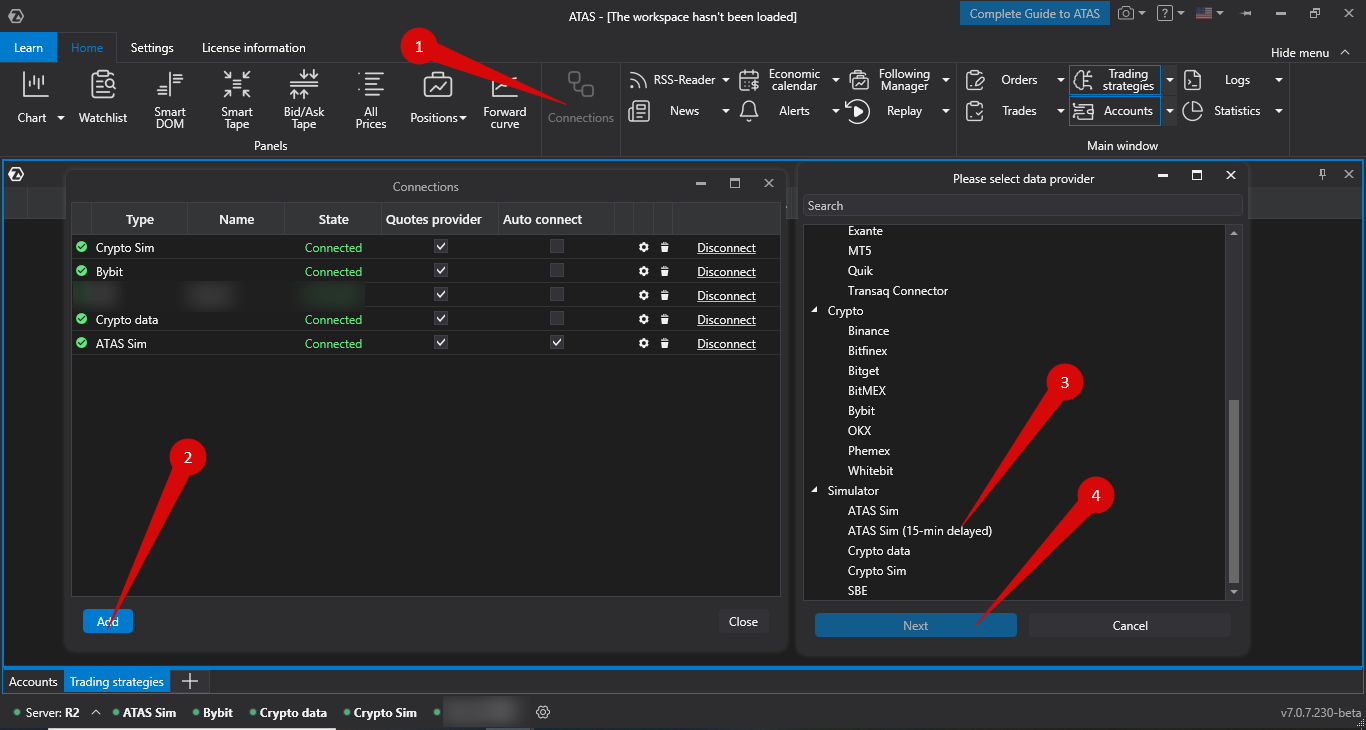1366x730 pixels.
Task: Select the Trading strategies bottom tab
Action: pos(117,682)
